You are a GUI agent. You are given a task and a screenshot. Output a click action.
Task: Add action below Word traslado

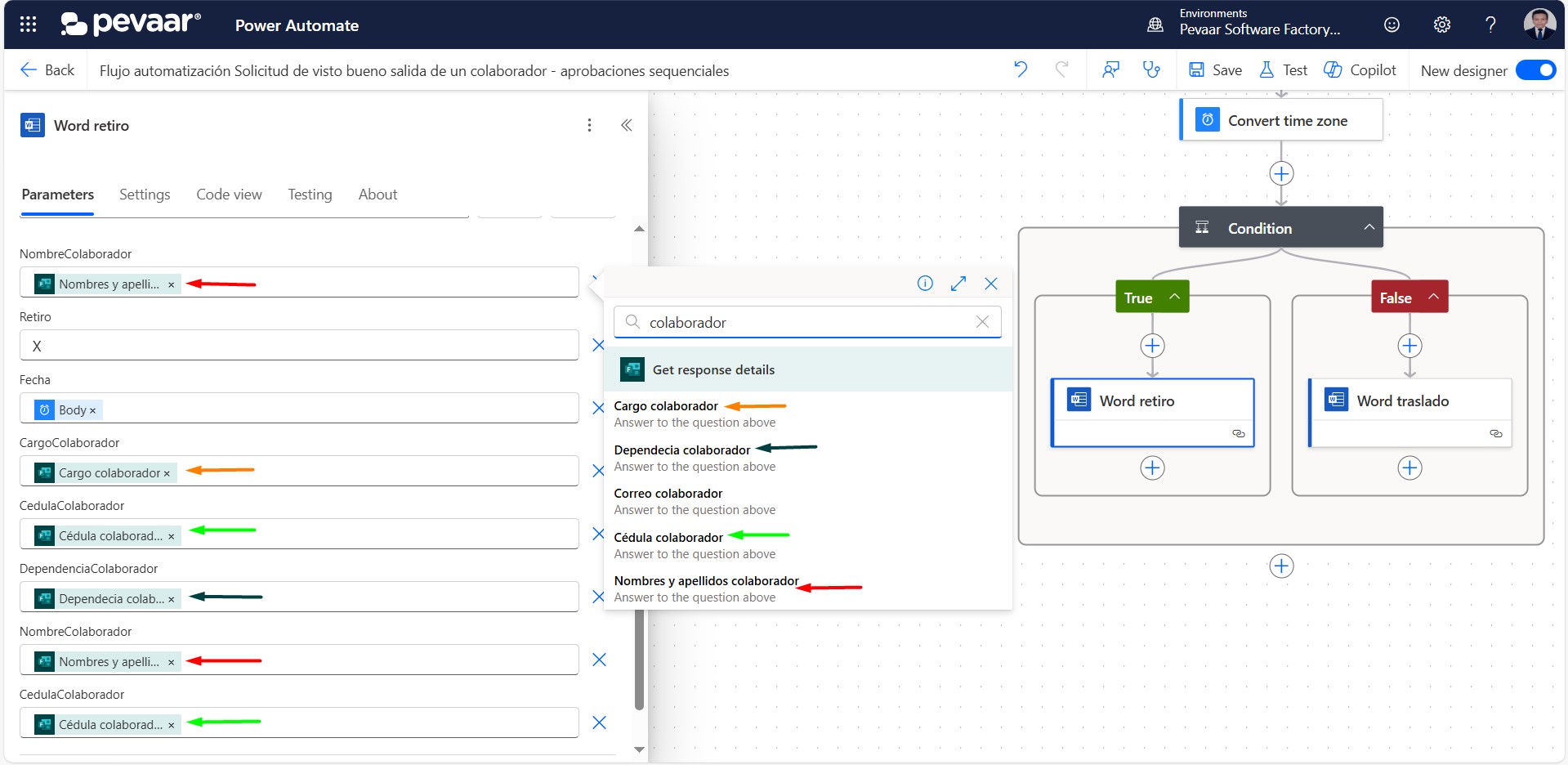pyautogui.click(x=1409, y=468)
